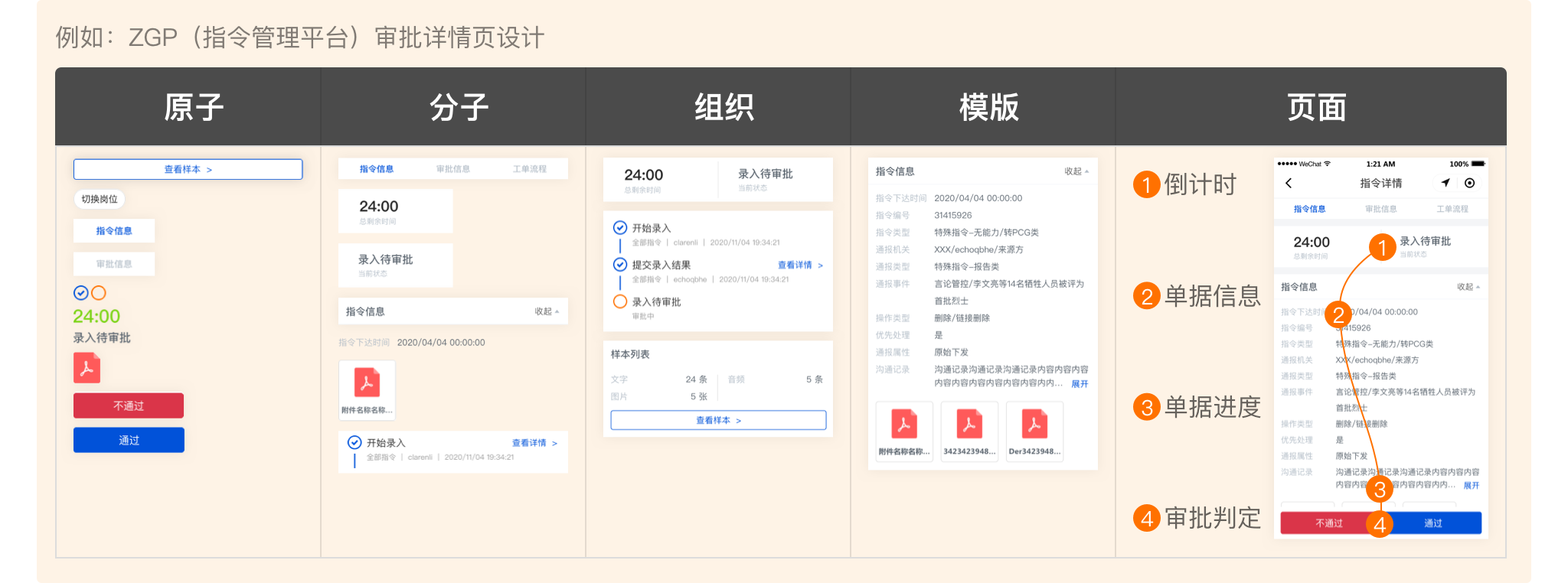The image size is (1568, 583).
Task: Collapse 指令信息 via 收起 on the phone page
Action: [1468, 287]
